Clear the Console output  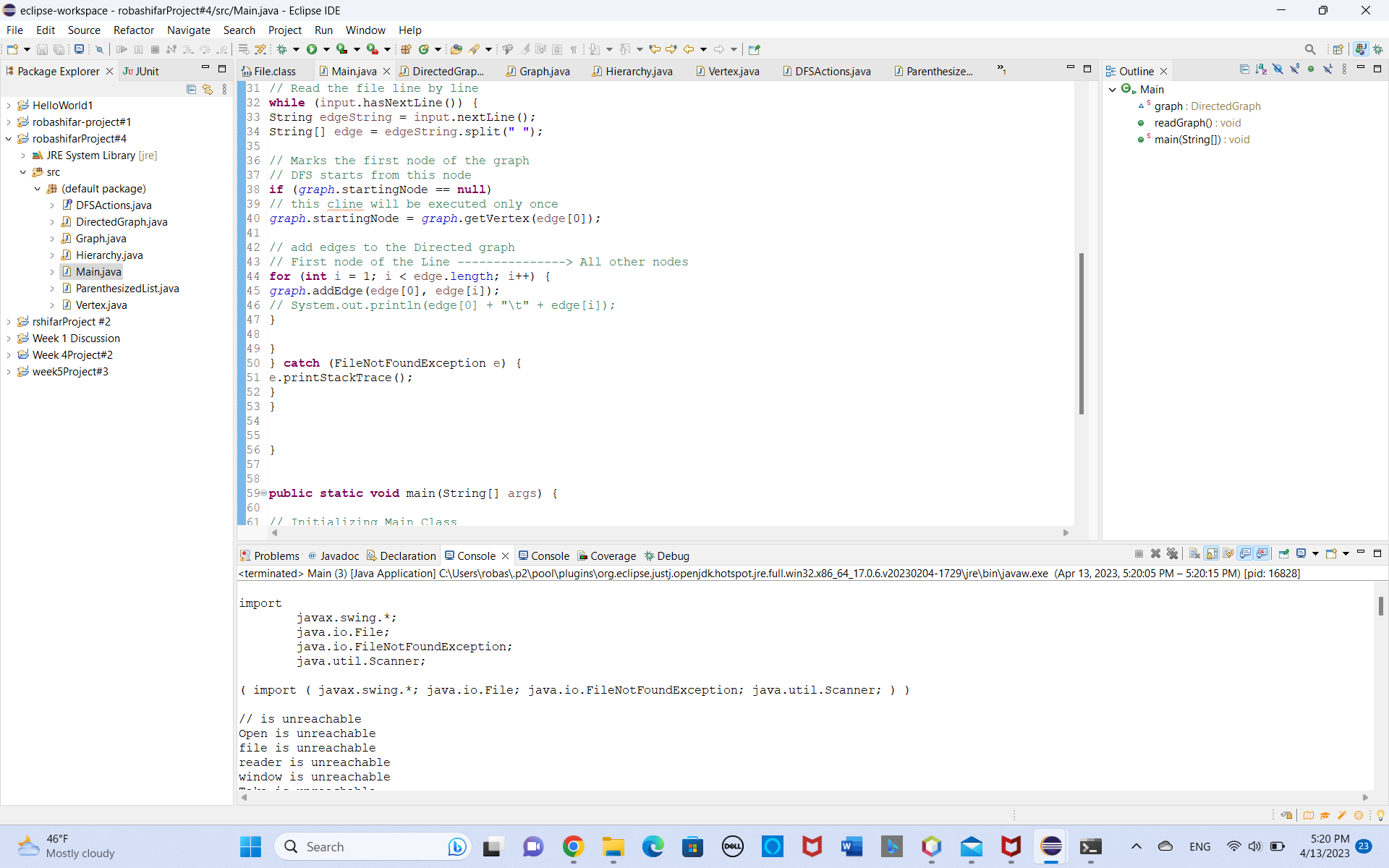1194,554
